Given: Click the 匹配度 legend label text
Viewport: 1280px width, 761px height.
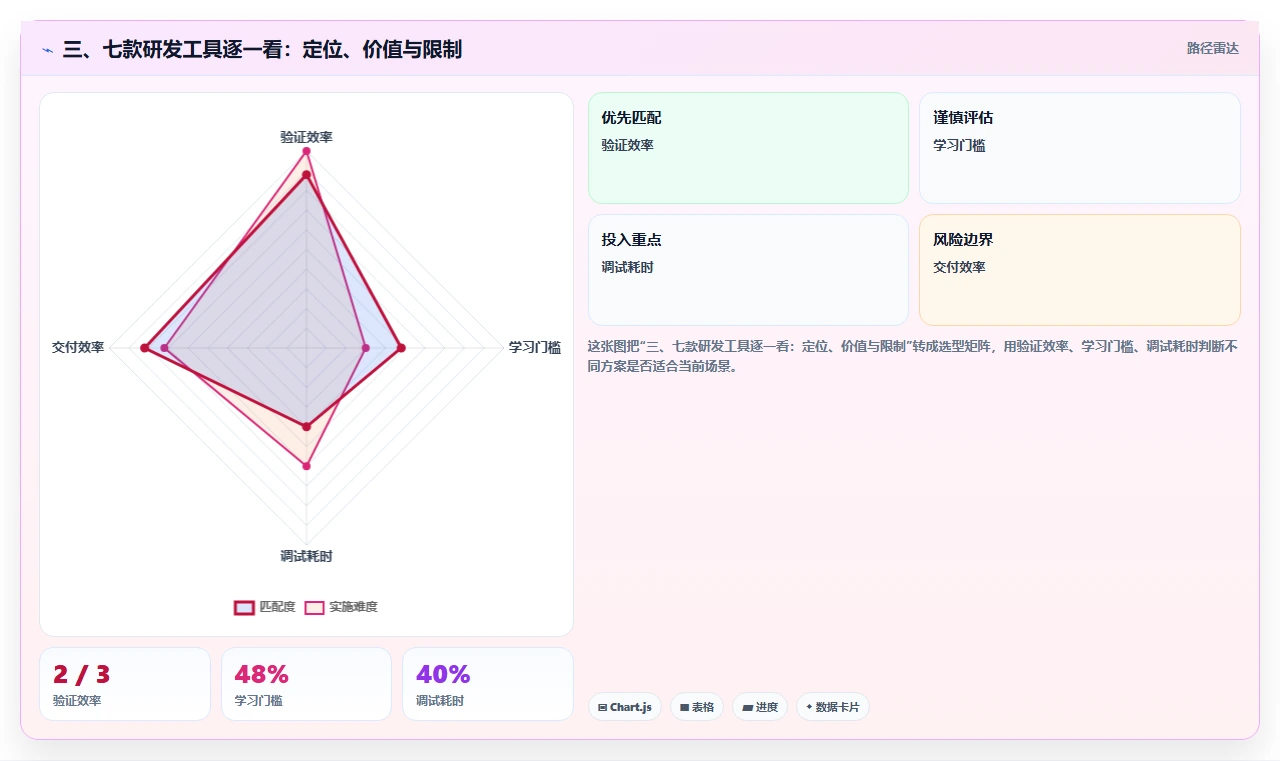Looking at the screenshot, I should point(277,607).
